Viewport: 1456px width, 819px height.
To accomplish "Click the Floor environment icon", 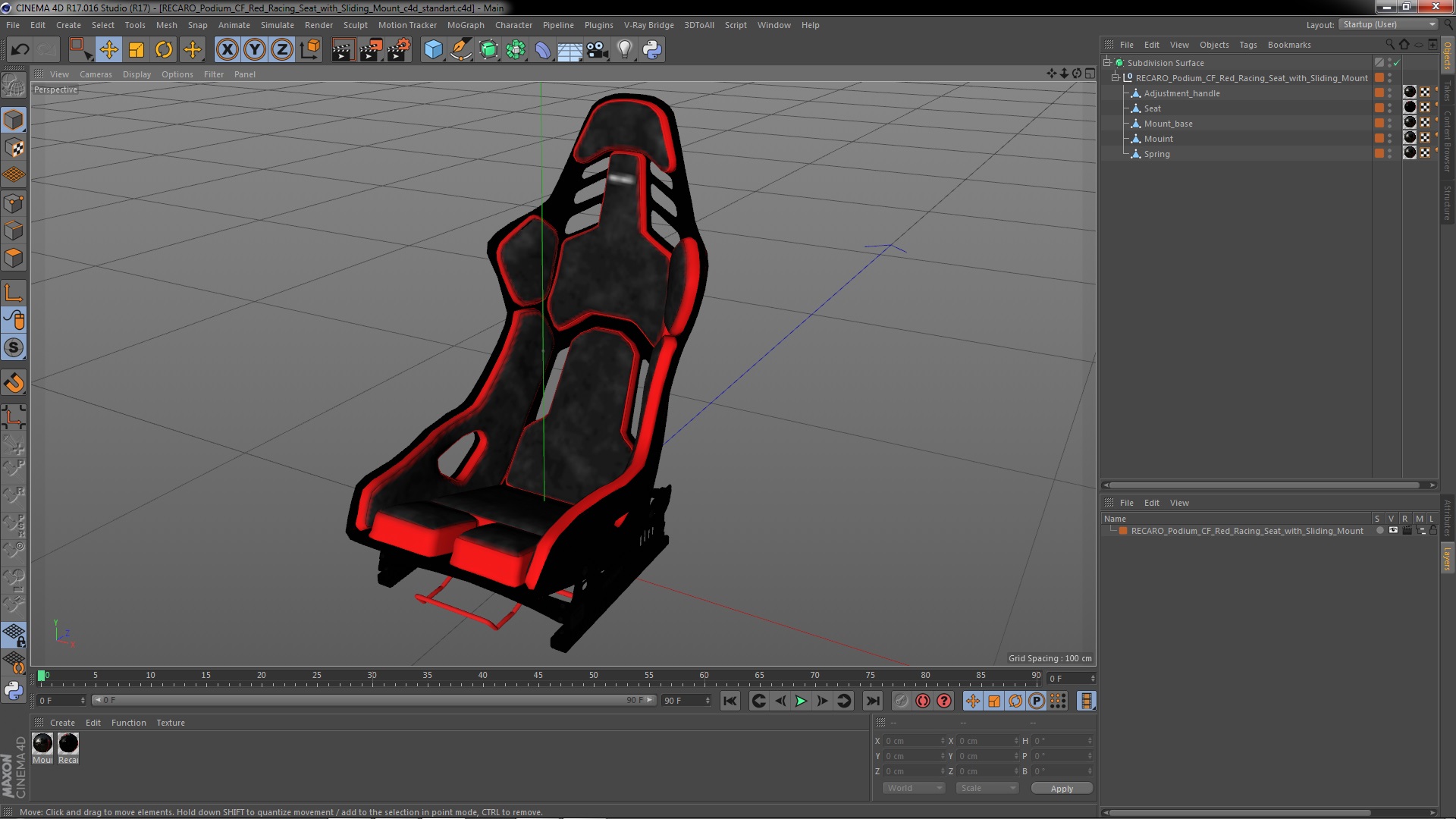I will click(570, 50).
